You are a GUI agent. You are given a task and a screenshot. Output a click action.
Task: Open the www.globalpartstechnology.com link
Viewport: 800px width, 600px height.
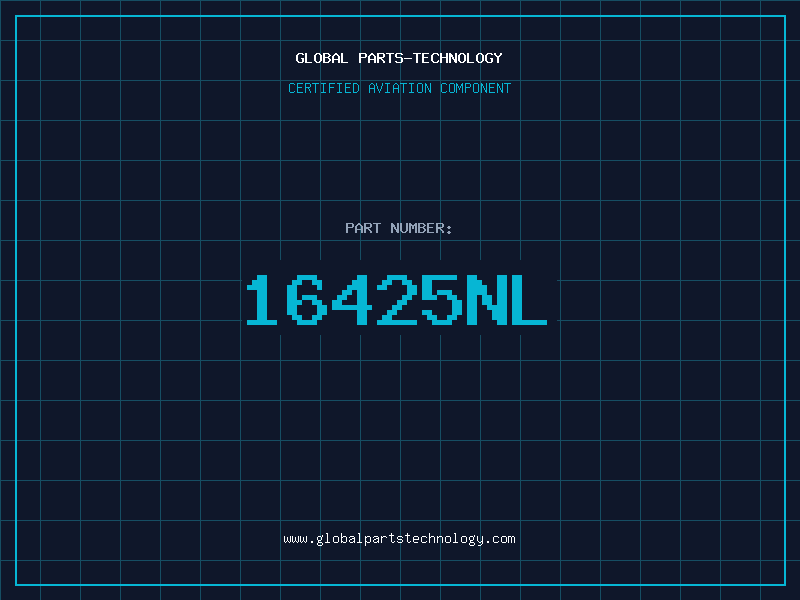(399, 539)
